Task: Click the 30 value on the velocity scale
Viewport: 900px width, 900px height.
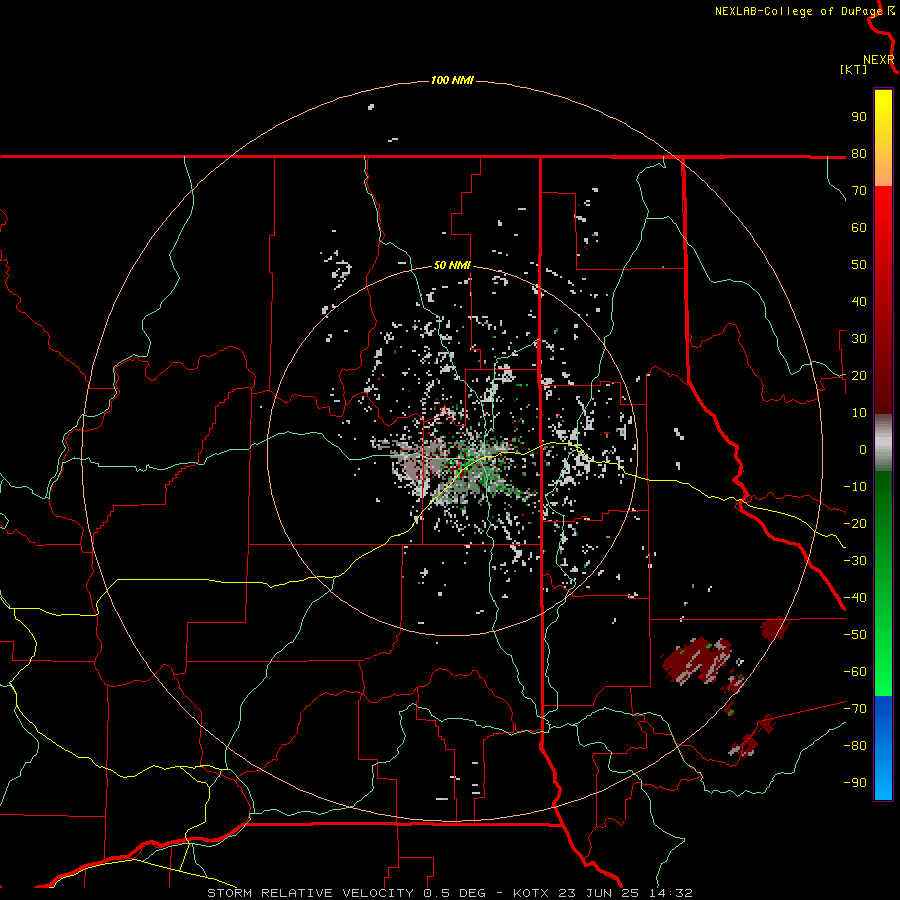Action: click(859, 339)
